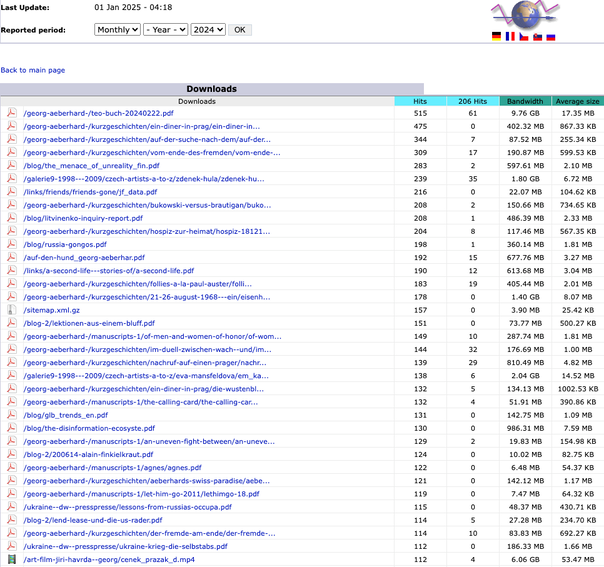This screenshot has width=604, height=567.
Task: Click PDF icon for zdenek-hula row
Action: tap(12, 178)
